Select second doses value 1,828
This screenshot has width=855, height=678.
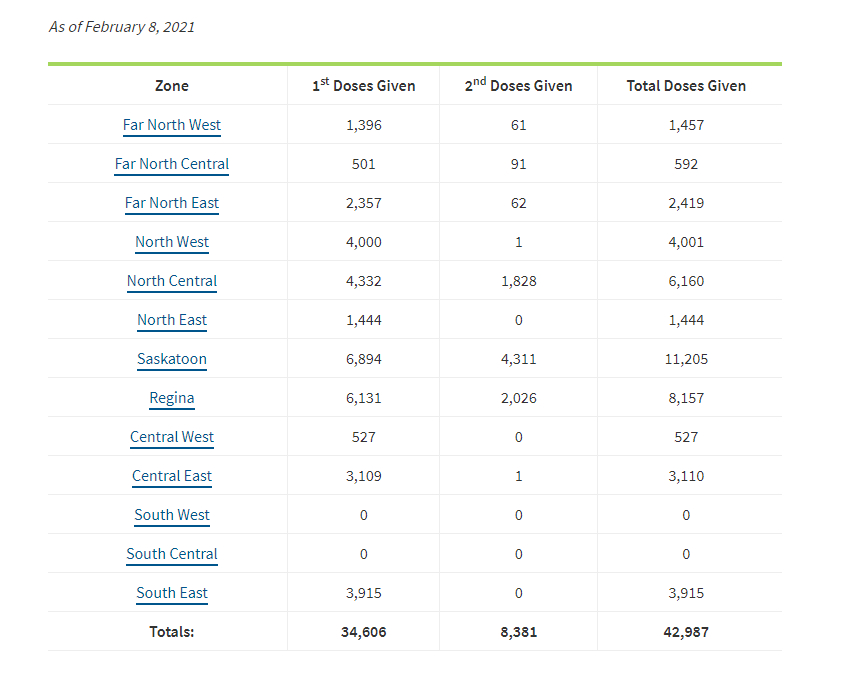click(519, 281)
